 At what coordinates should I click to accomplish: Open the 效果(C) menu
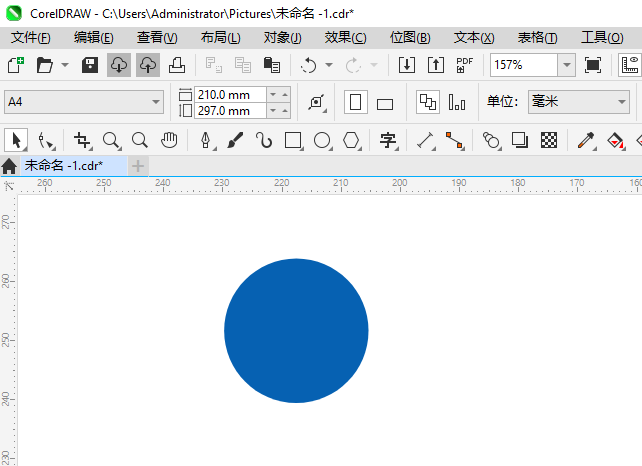click(x=346, y=38)
